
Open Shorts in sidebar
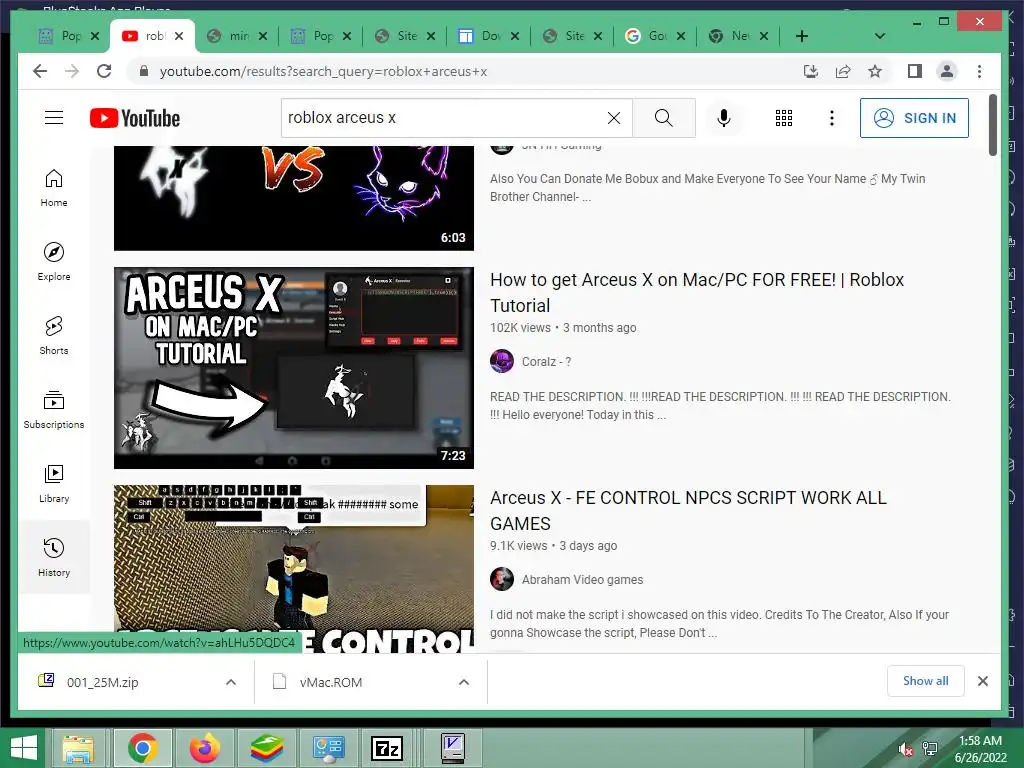tap(54, 336)
